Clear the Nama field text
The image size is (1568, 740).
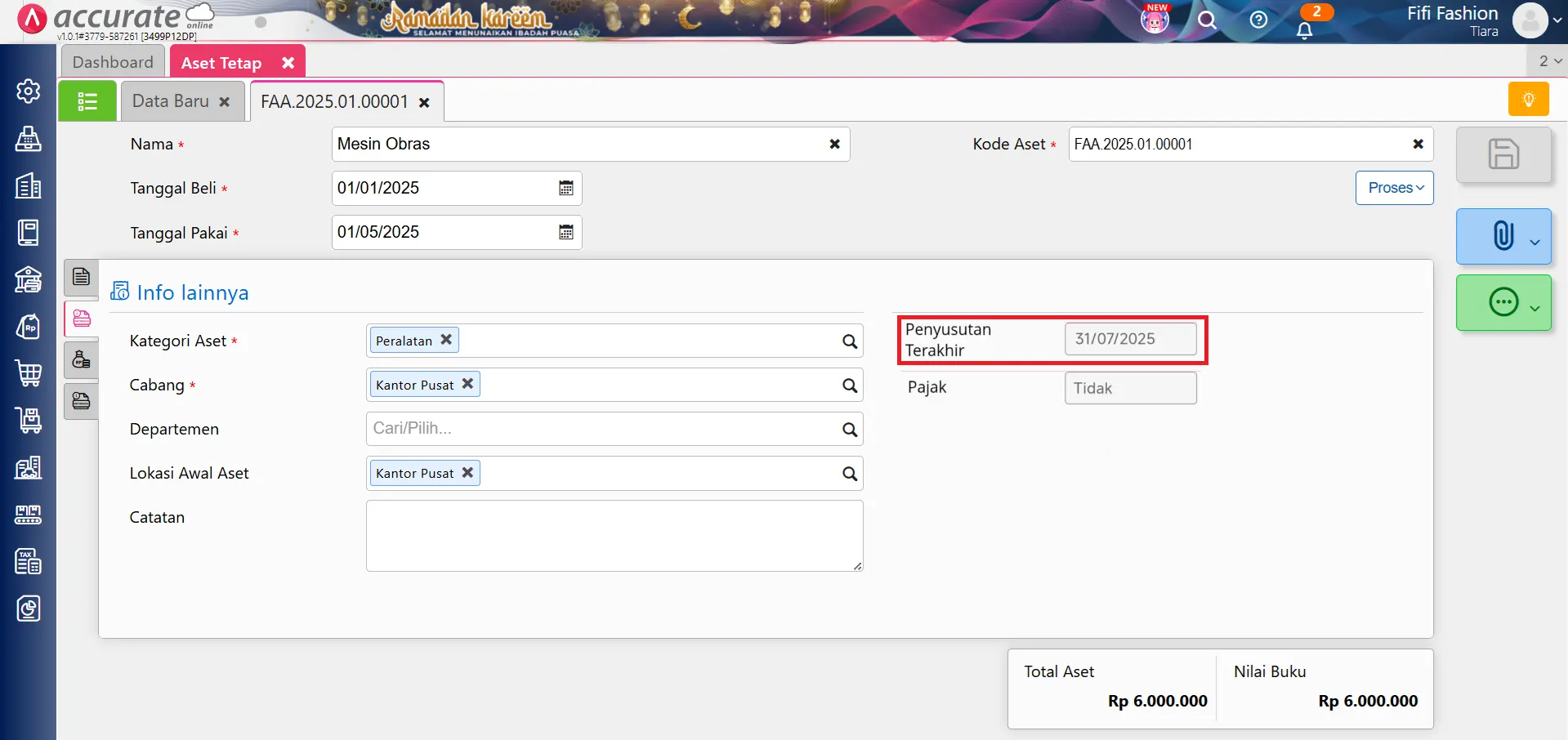(x=834, y=144)
